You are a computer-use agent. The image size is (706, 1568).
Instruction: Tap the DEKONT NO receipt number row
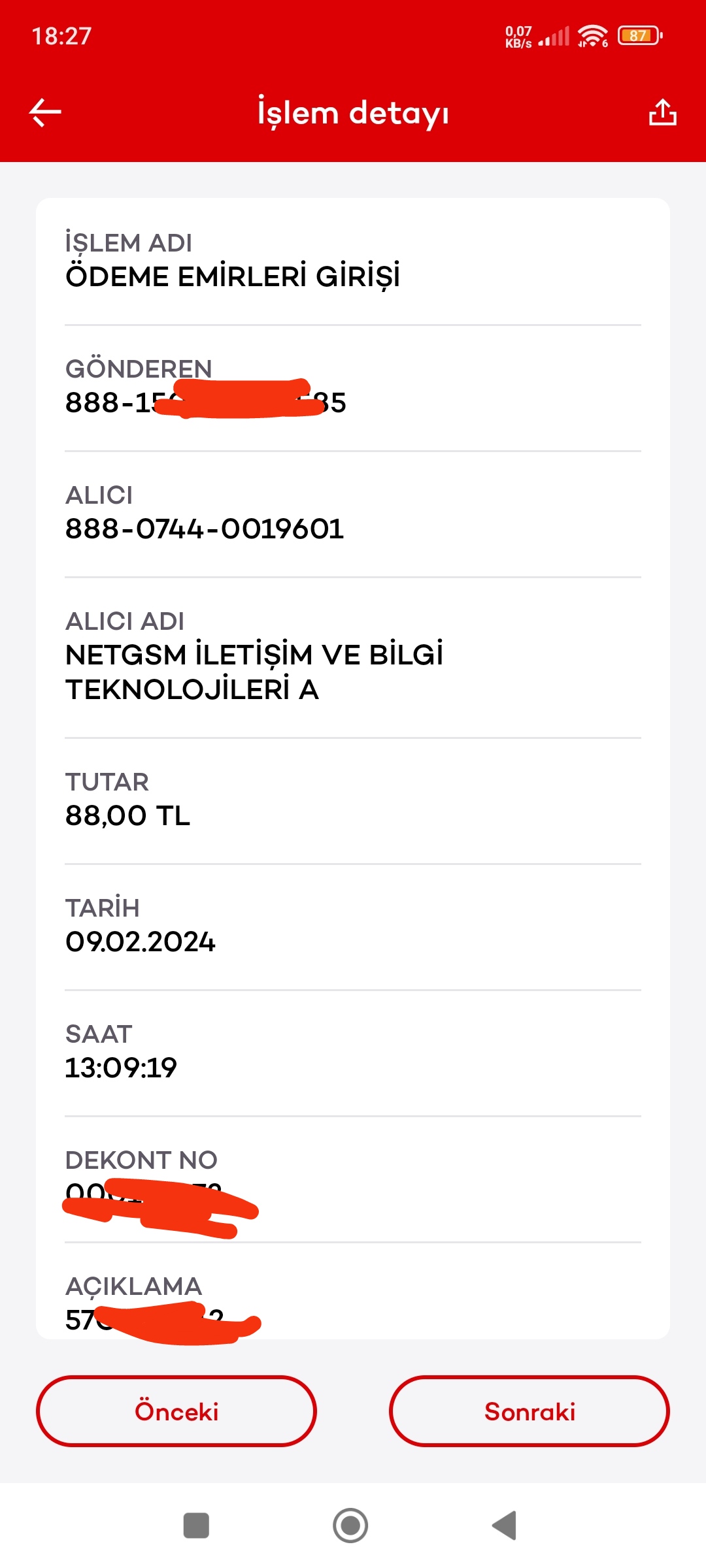tap(353, 1179)
